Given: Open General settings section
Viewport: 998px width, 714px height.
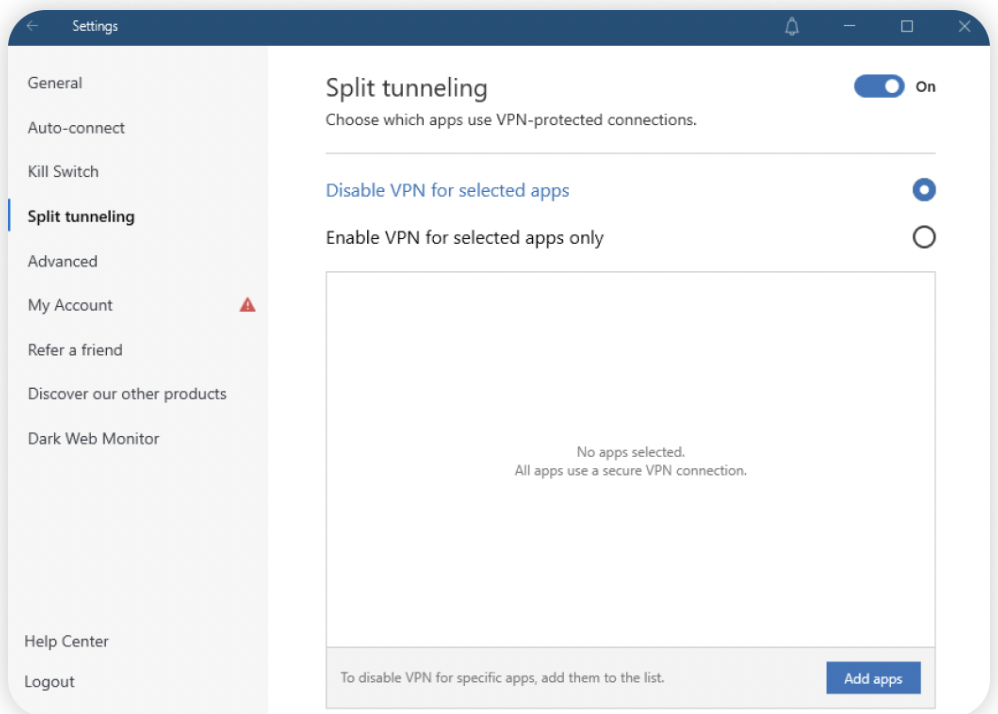Looking at the screenshot, I should tap(55, 83).
